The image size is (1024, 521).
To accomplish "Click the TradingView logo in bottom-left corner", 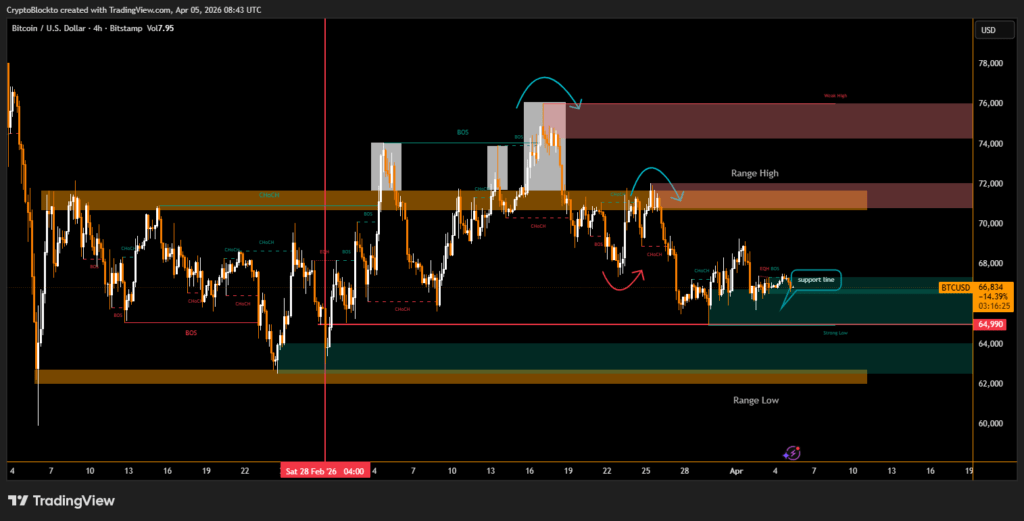I will tap(61, 500).
